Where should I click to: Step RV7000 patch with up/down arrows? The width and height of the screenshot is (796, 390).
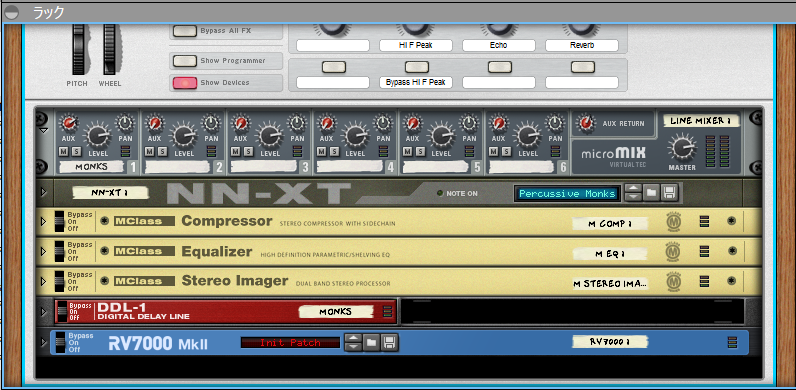coord(353,342)
